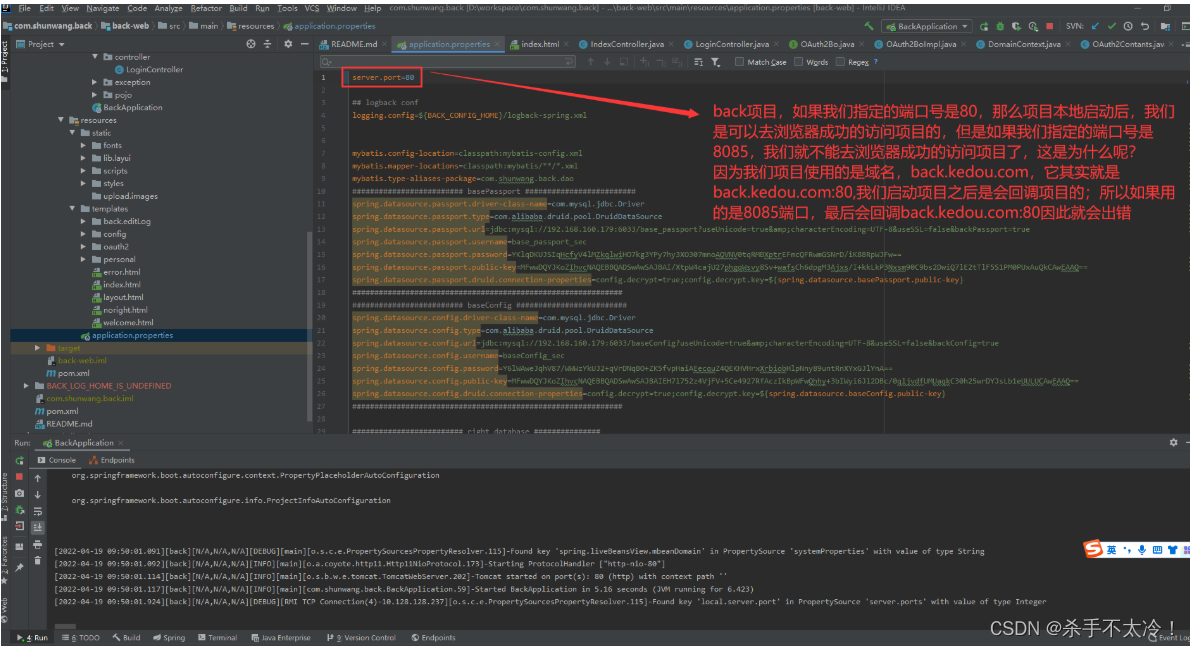Open the VCS menu
The width and height of the screenshot is (1190, 648).
(x=312, y=8)
